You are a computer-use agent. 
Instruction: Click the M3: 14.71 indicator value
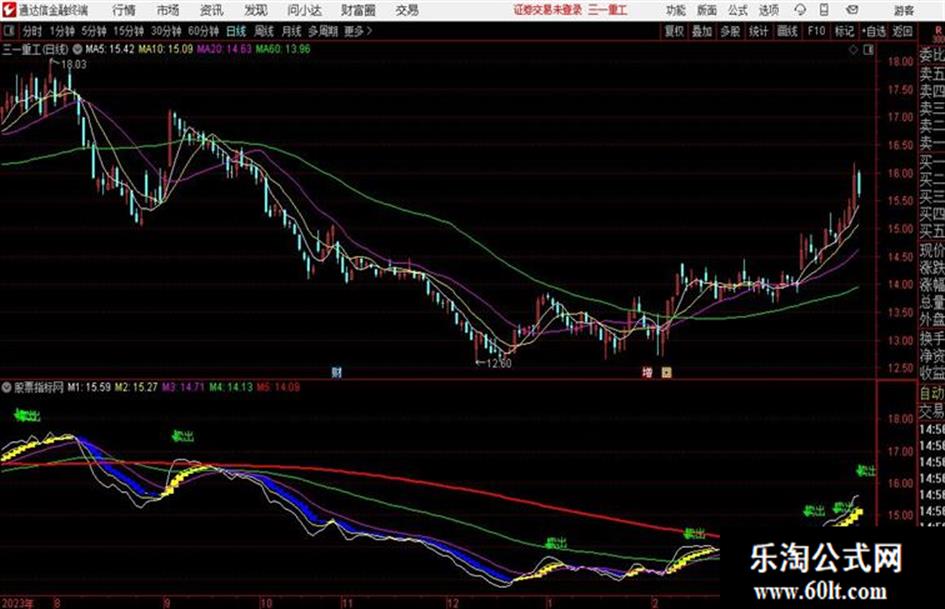(x=183, y=387)
